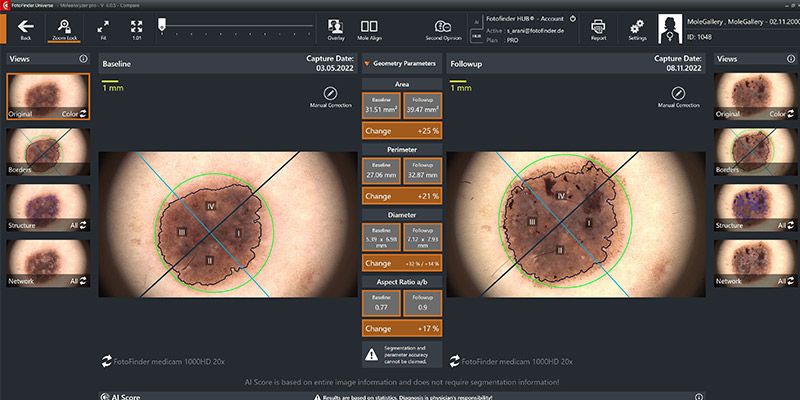Toggle the Zoom Lock tool
The height and width of the screenshot is (400, 800).
tap(65, 24)
